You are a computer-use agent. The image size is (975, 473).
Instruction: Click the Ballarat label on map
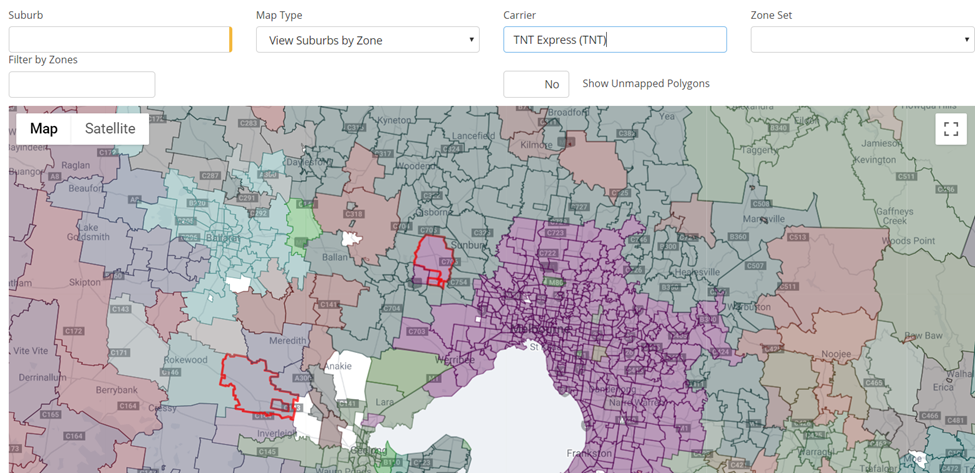coord(223,238)
